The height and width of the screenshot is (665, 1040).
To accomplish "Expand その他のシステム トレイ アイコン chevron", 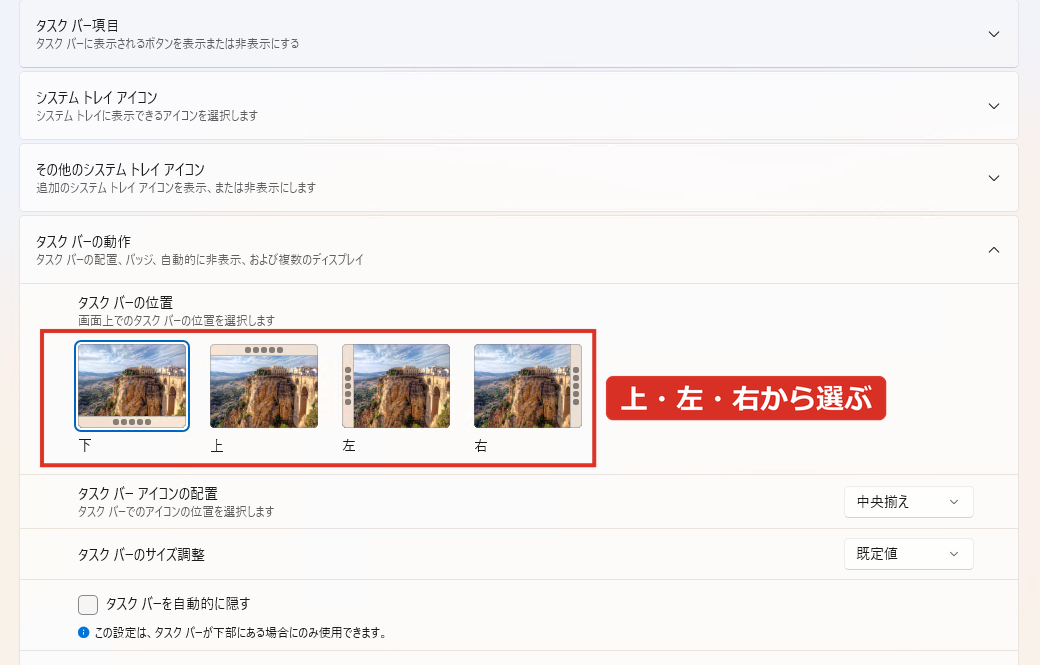I will tap(994, 178).
